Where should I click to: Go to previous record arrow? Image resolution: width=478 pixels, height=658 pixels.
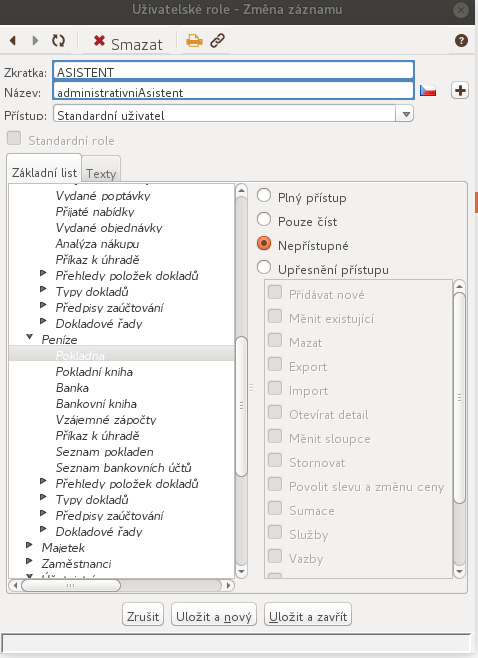[13, 41]
